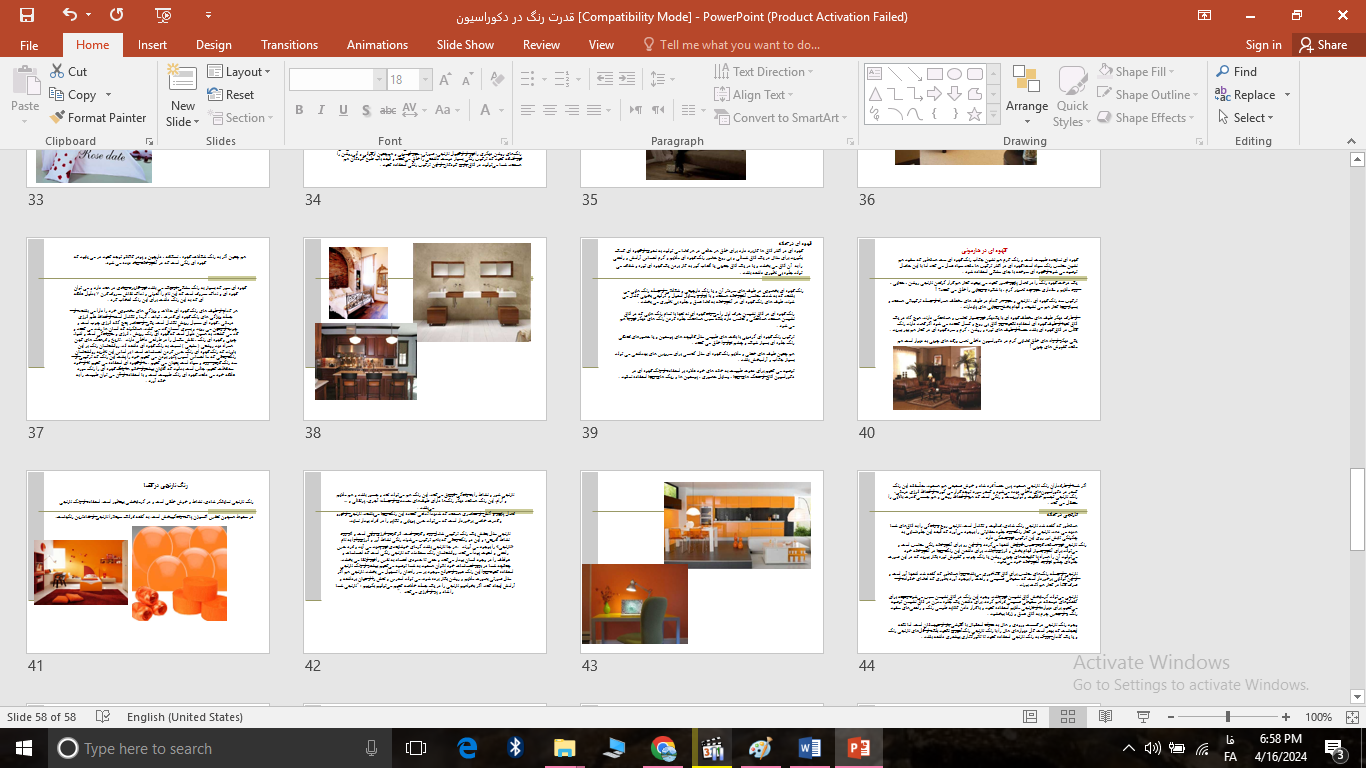Screen dimensions: 1366x768
Task: Start Slide Show from status bar icon
Action: 1143,717
